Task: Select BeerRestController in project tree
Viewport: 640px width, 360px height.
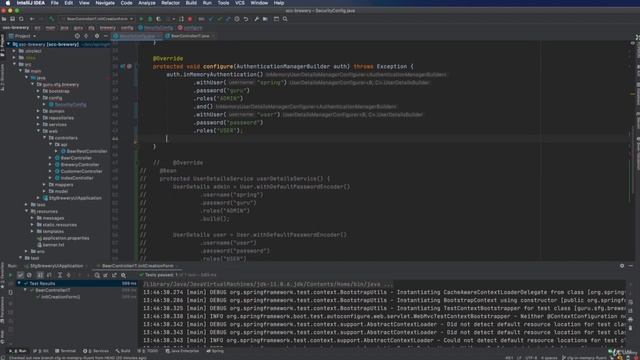Action: pos(87,151)
